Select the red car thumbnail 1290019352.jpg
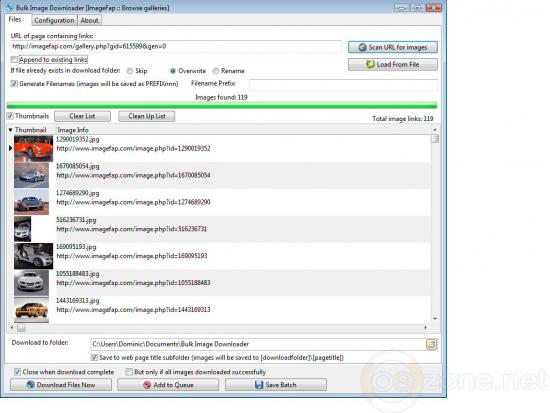This screenshot has width=550, height=413. [33, 148]
